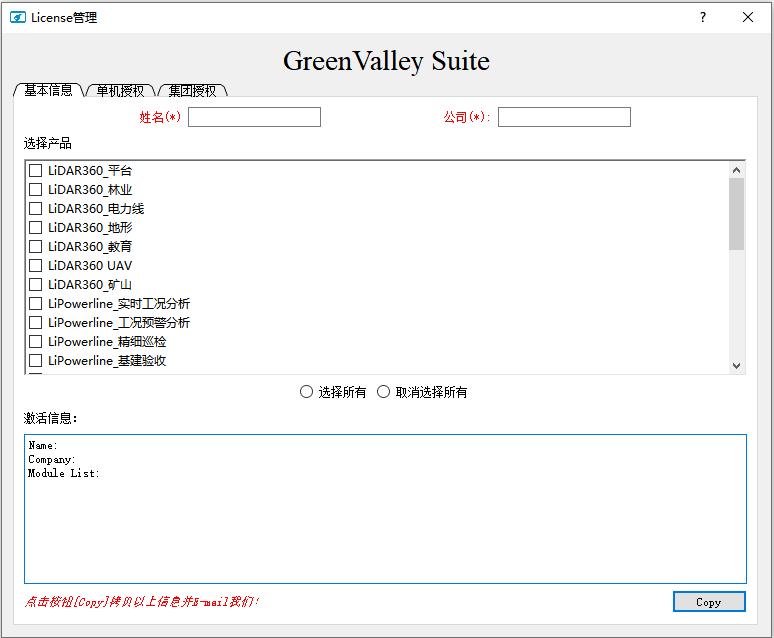Image resolution: width=774 pixels, height=638 pixels.
Task: Click the Company: line in activation info
Action: pos(52,460)
